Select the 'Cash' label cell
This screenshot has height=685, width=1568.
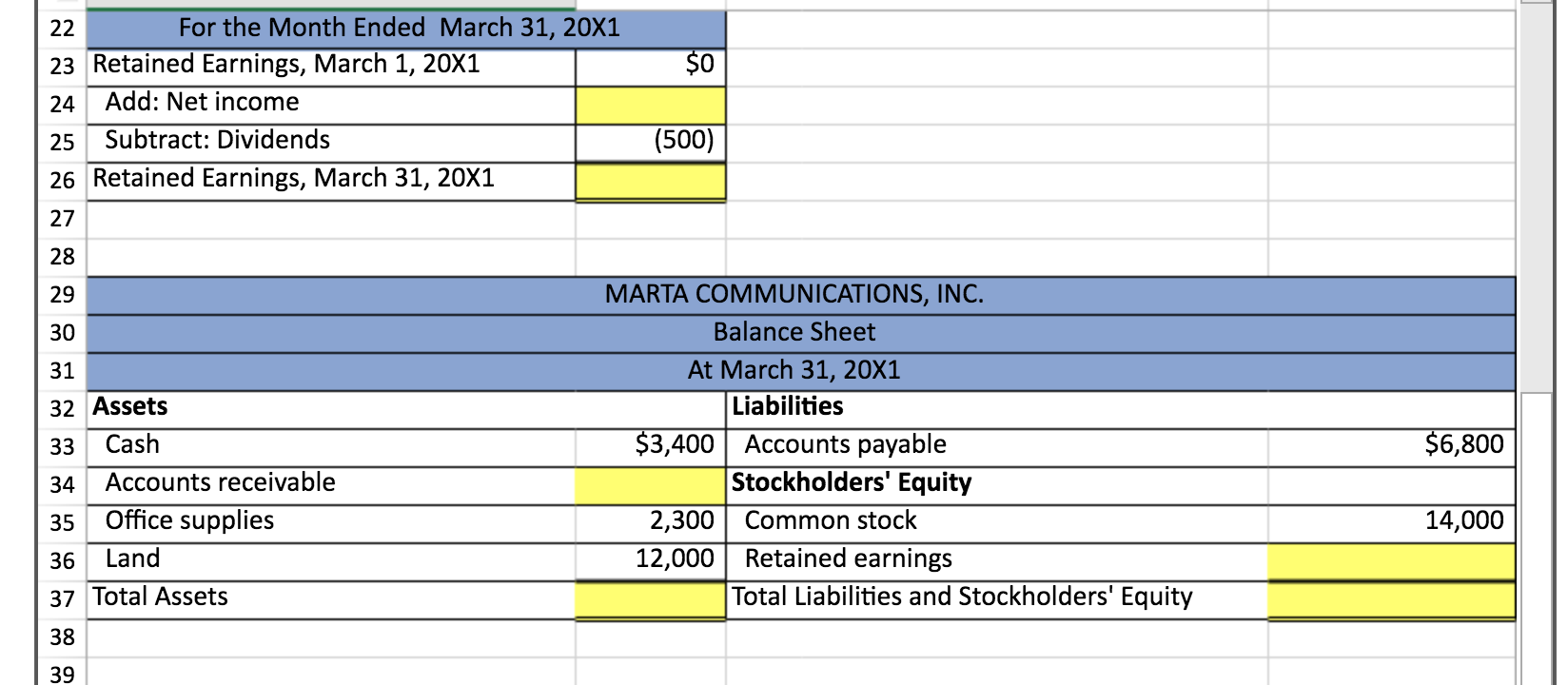(331, 448)
